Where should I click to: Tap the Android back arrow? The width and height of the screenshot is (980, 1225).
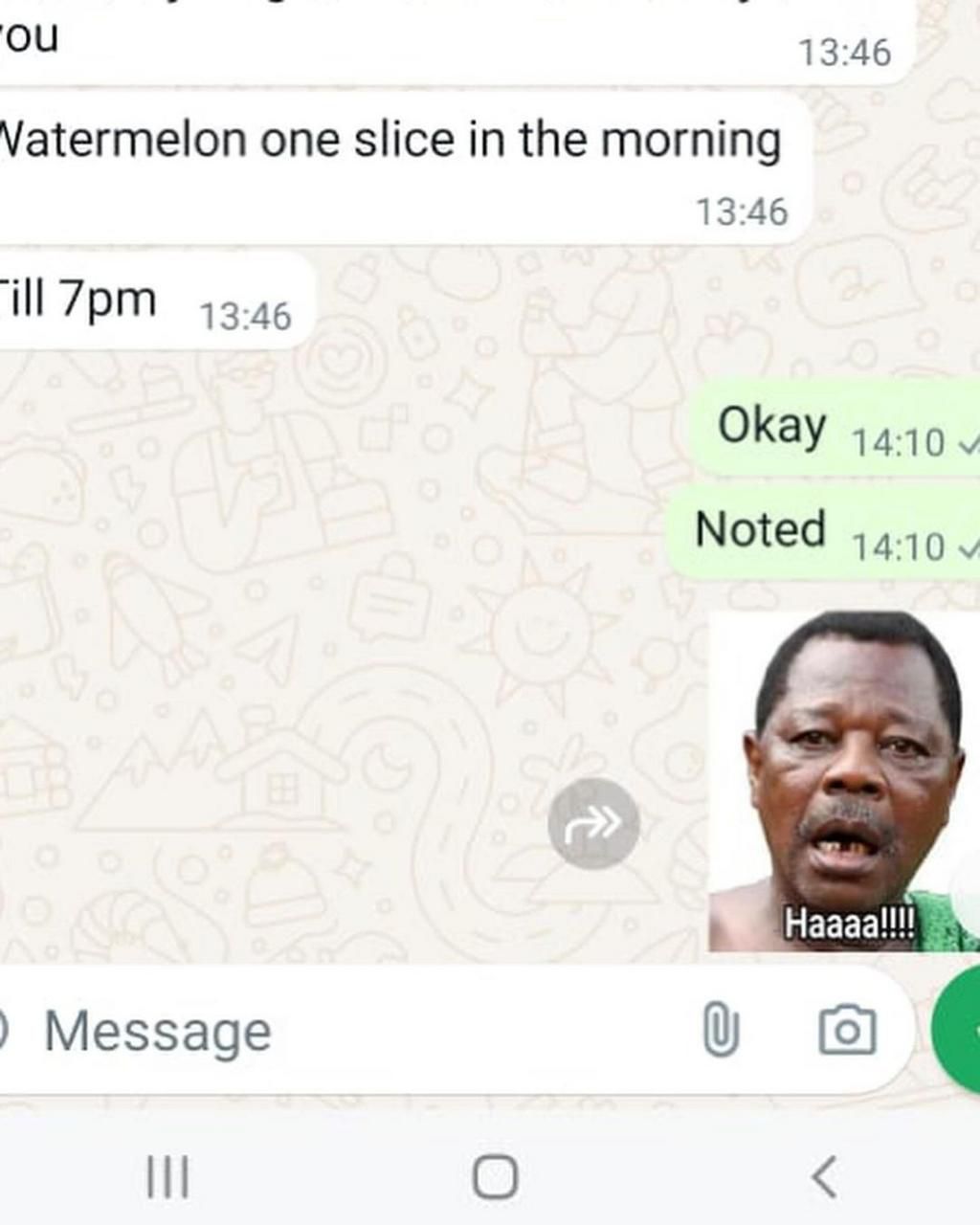[824, 1176]
